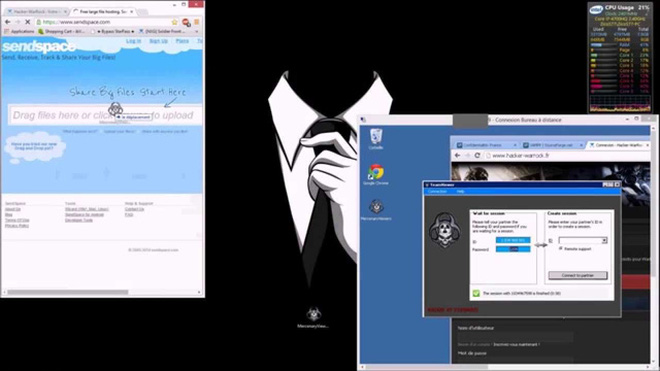This screenshot has height=371, width=660.
Task: Open Chrome menu in sendspace browser window
Action: pyautogui.click(x=196, y=22)
